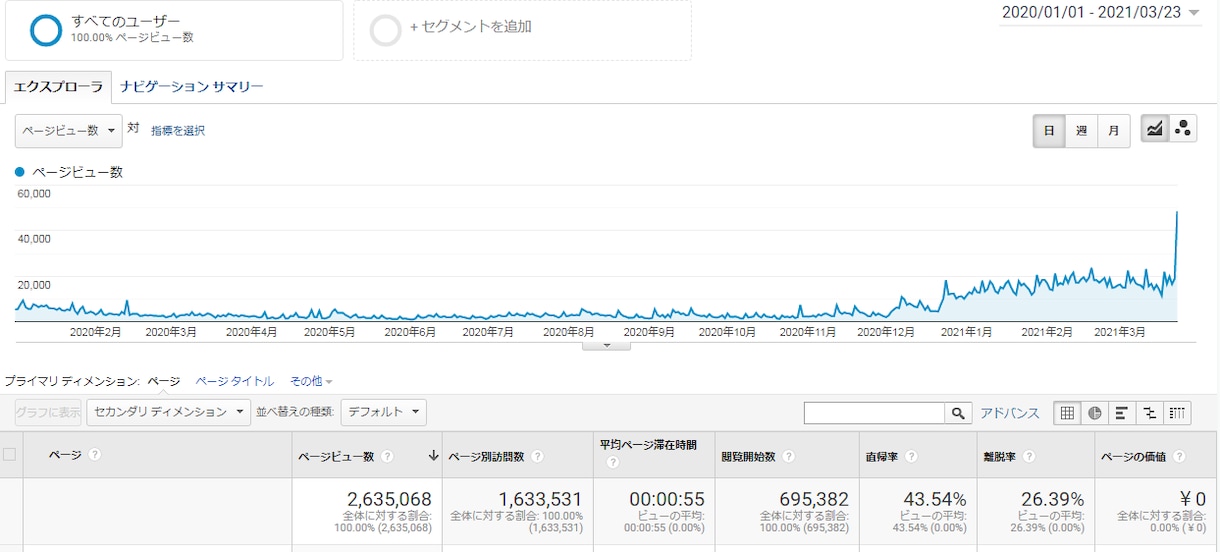This screenshot has height=552, width=1220.
Task: Click the 2020年6月 label on chart axis
Action: (409, 331)
